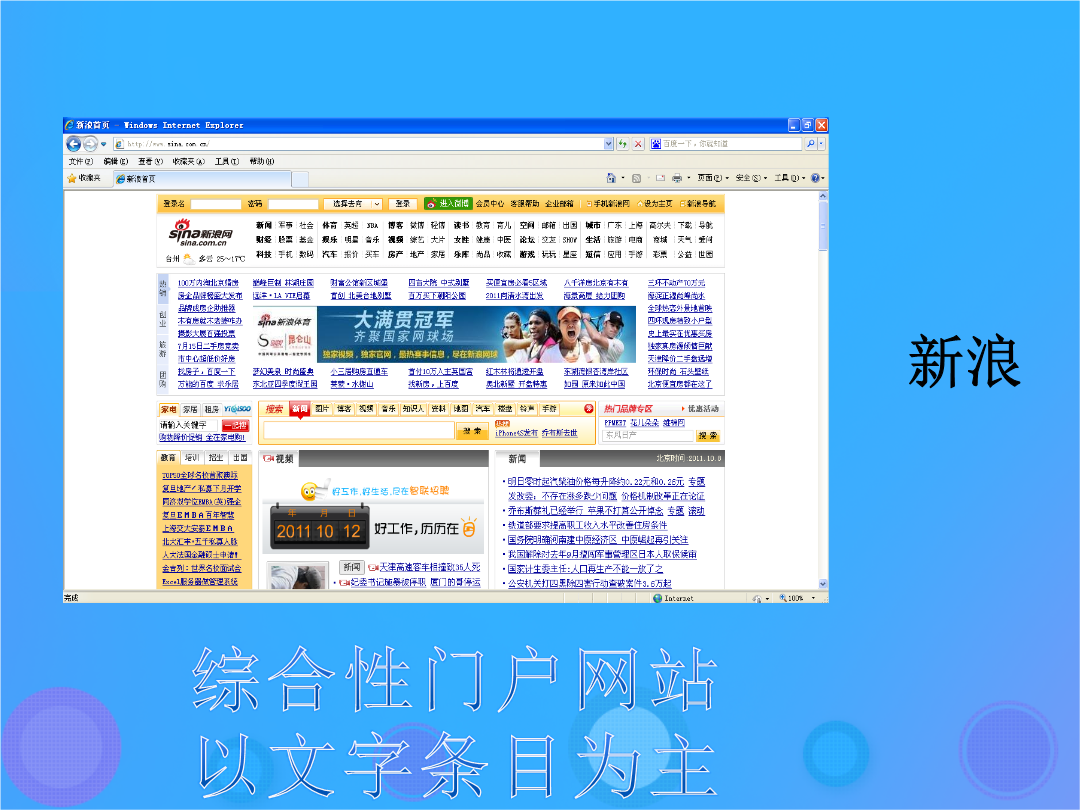Click the vertical scrollbar down arrow
Image resolution: width=1080 pixels, height=810 pixels.
coord(823,584)
